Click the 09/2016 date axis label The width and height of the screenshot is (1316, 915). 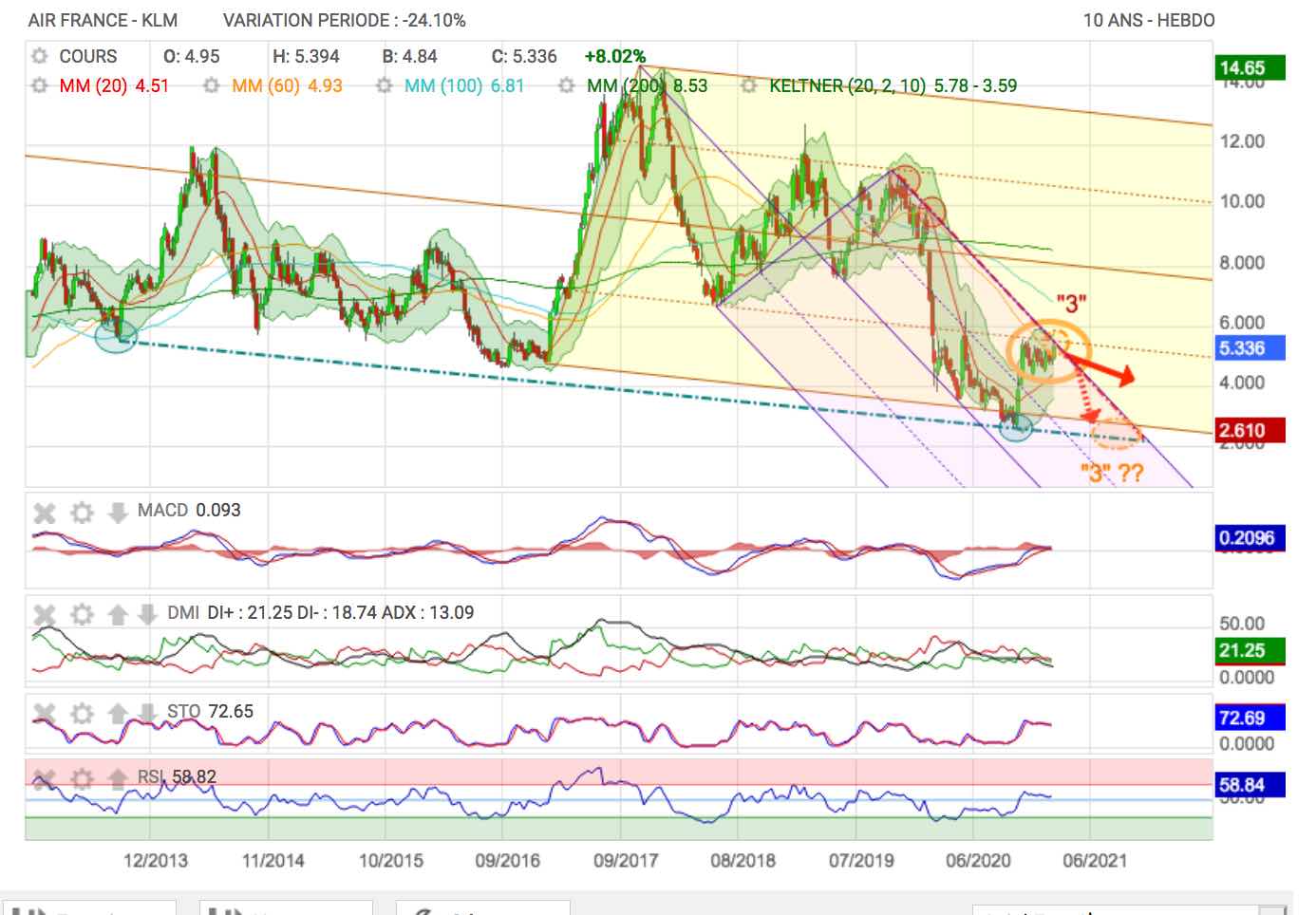[508, 861]
